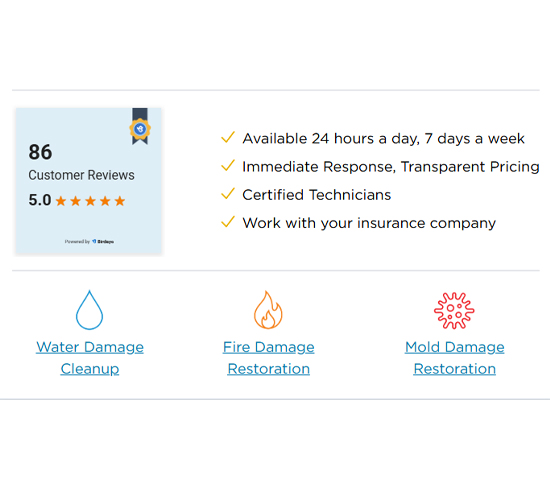Open the Fire Damage Restoration link
550x489 pixels.
(269, 358)
